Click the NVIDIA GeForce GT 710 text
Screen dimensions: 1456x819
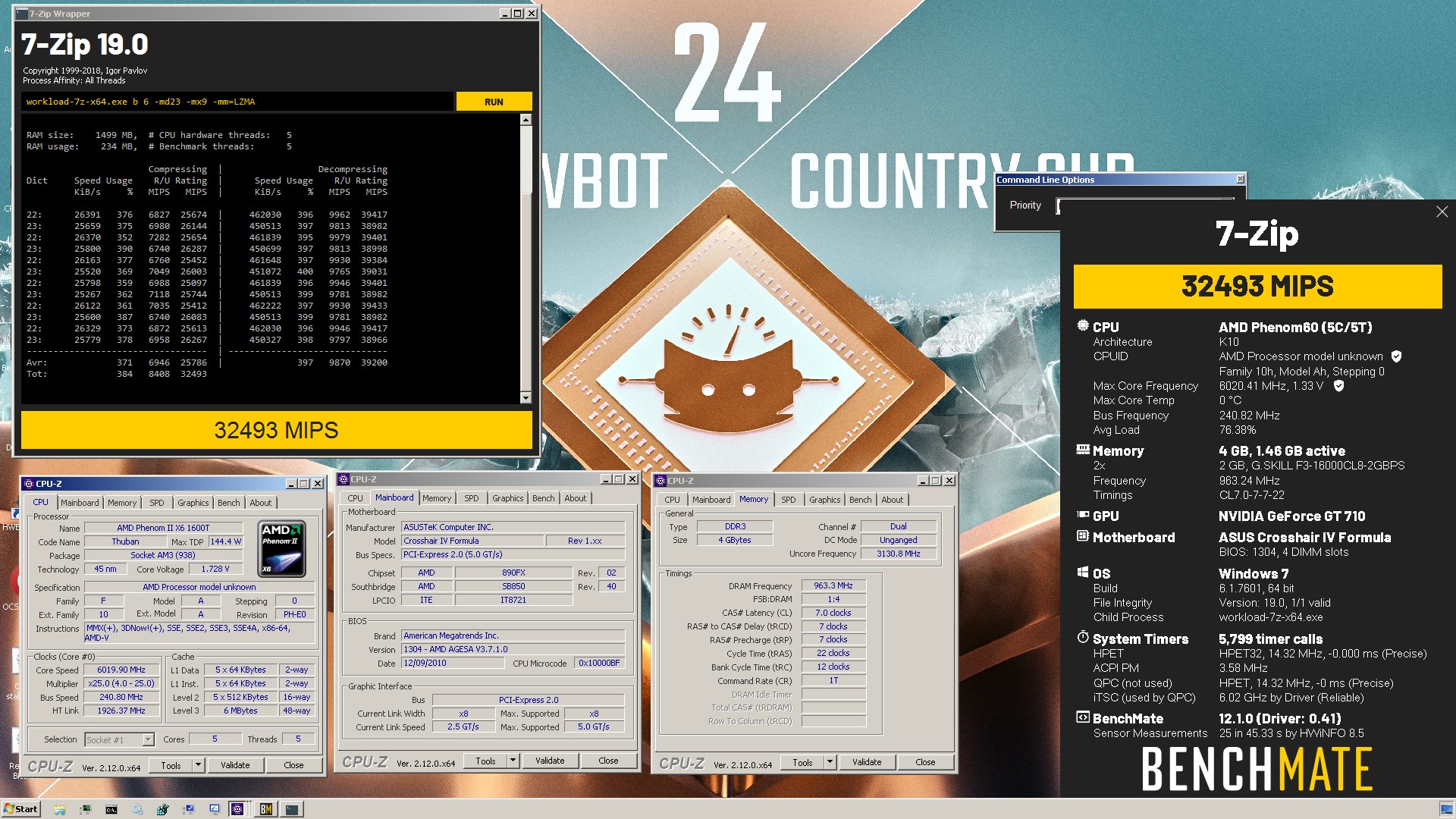pos(1291,516)
